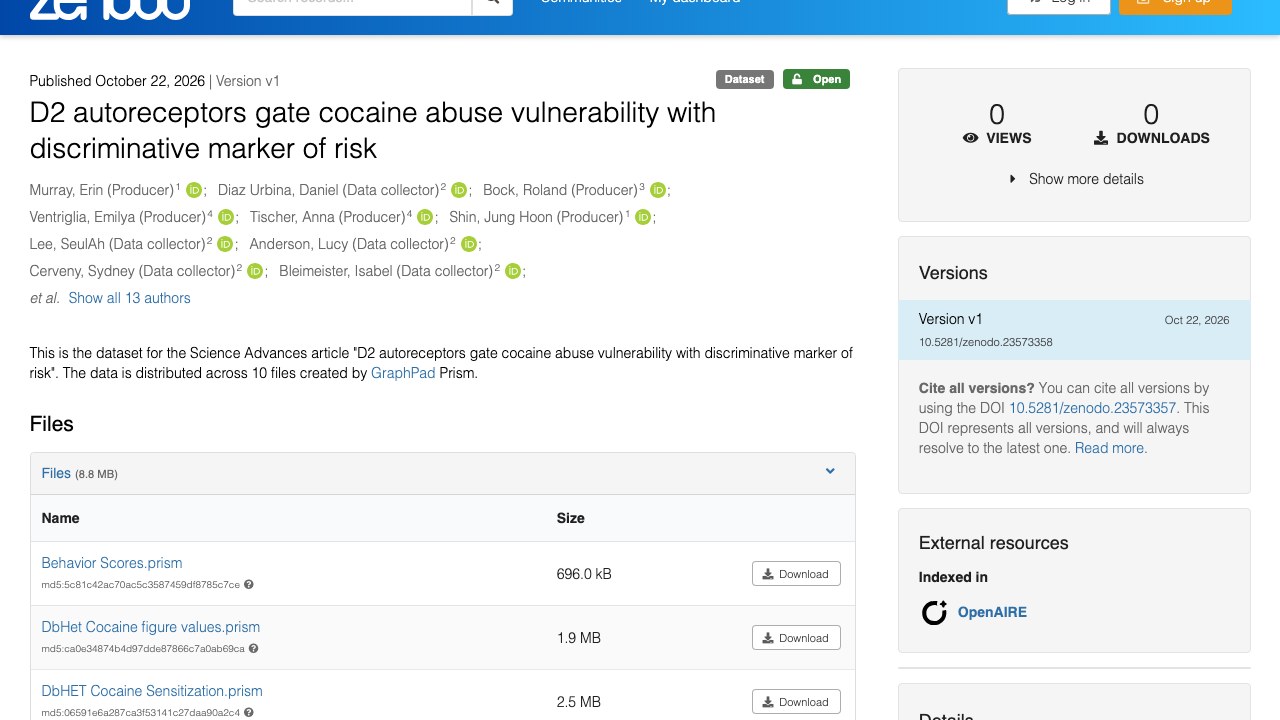Open the ORCID icon for Shin, Jung Hoon
The width and height of the screenshot is (1280, 720).
tap(643, 217)
